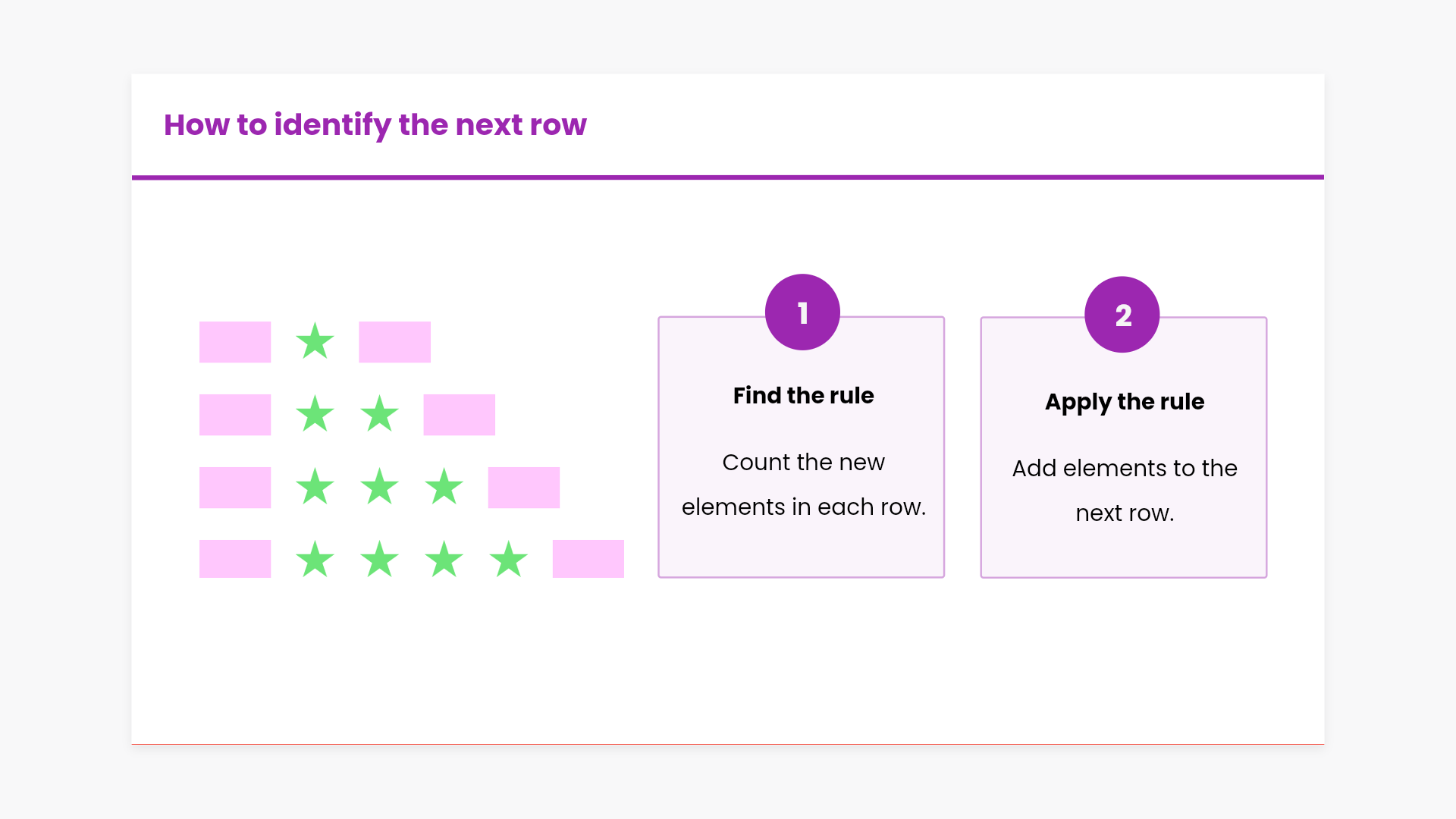Click the "Add elements to the next row" text
Screen dimensions: 1456x819
click(1125, 491)
